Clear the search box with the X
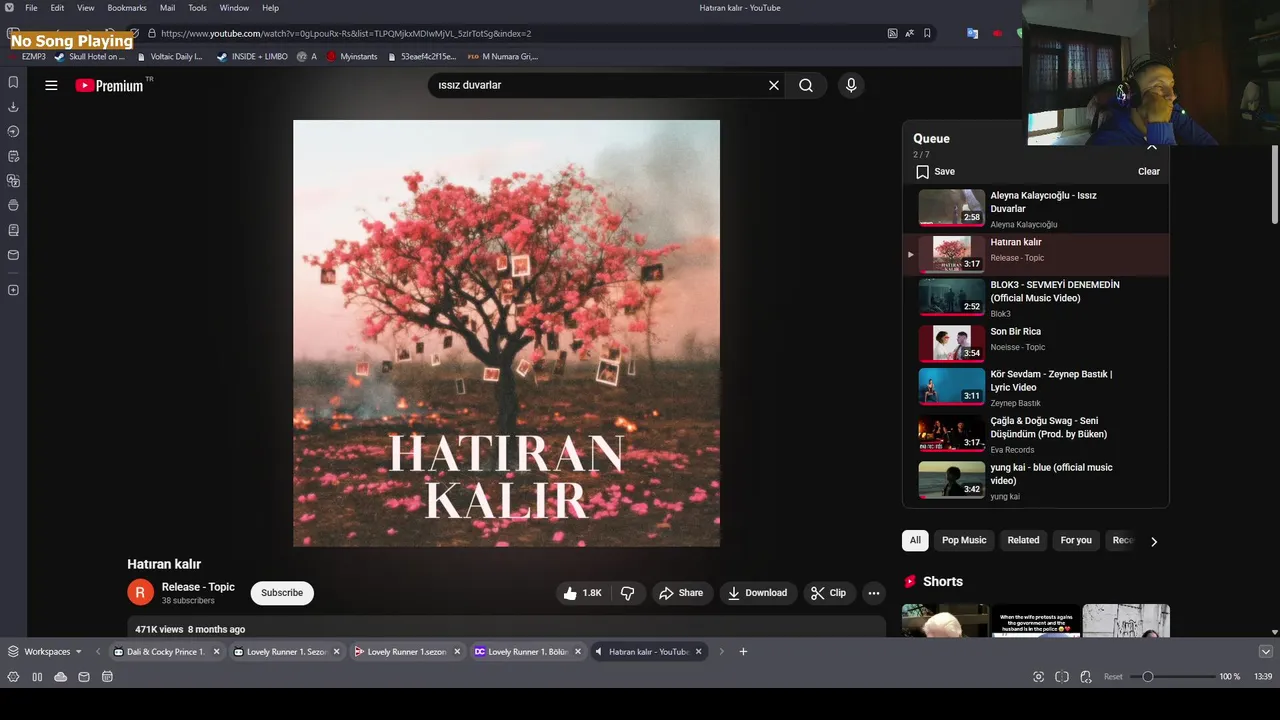 coord(773,86)
